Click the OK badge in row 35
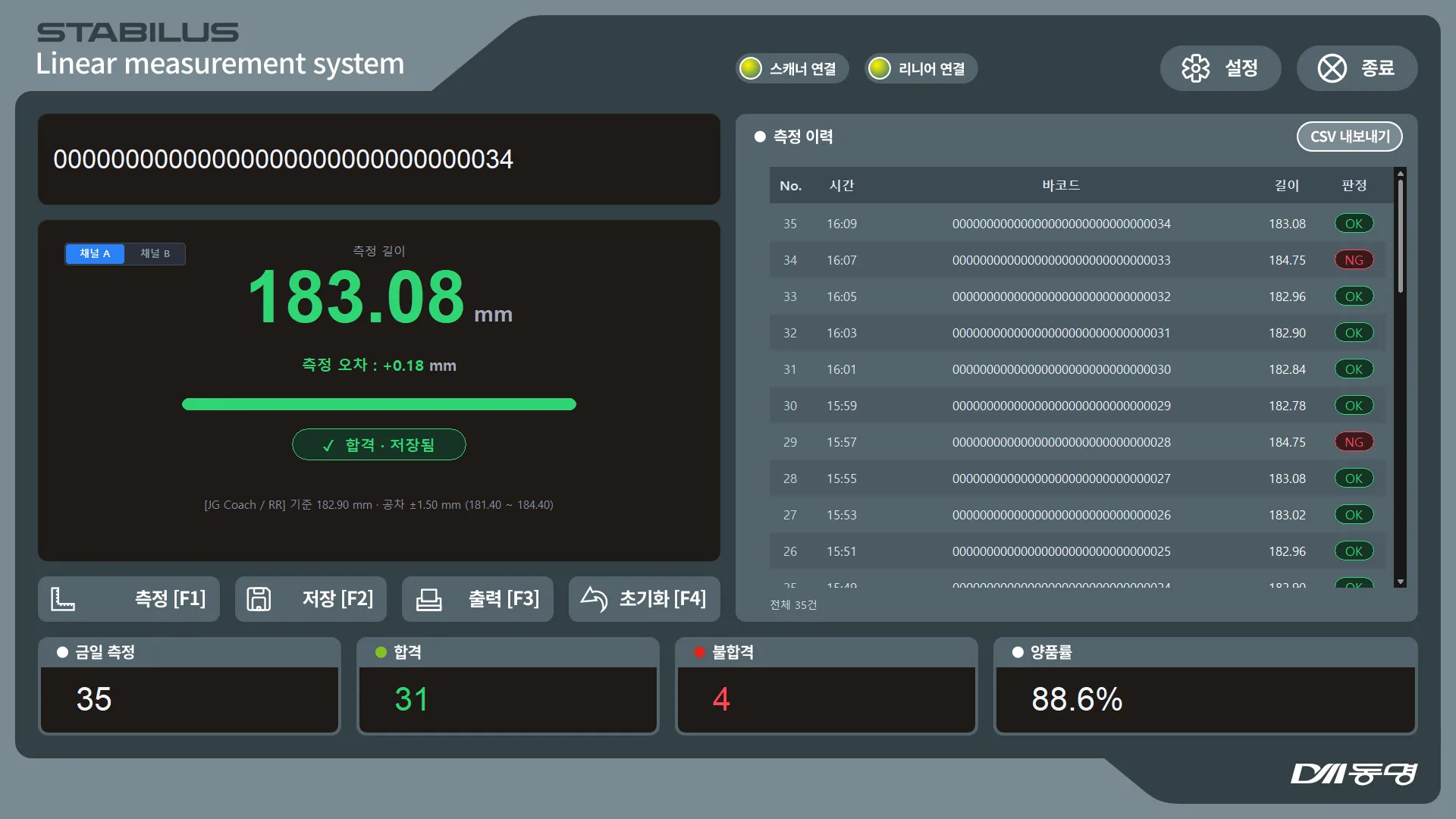This screenshot has height=819, width=1456. click(x=1354, y=224)
